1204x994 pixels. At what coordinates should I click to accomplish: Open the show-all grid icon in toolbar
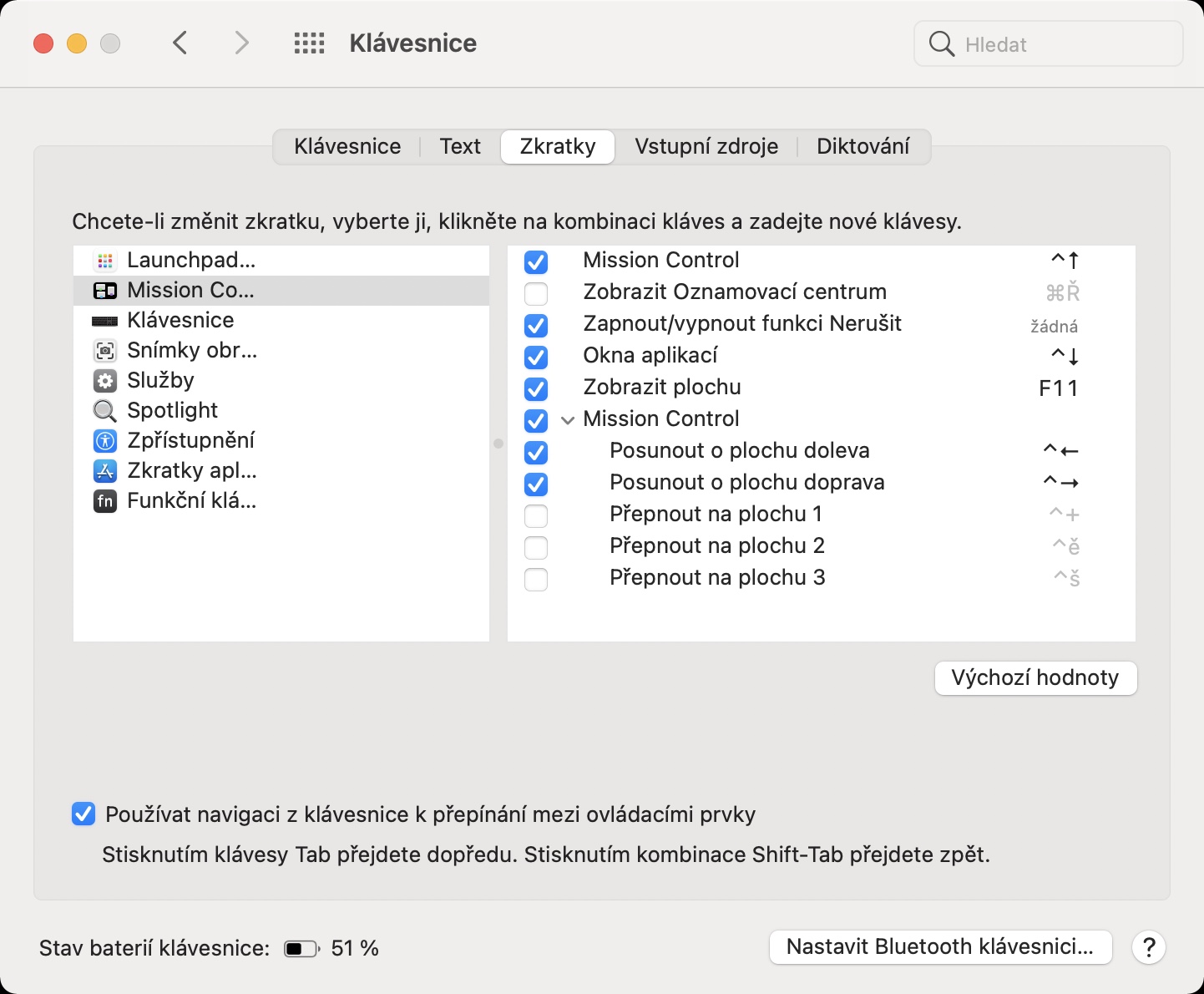(x=309, y=43)
